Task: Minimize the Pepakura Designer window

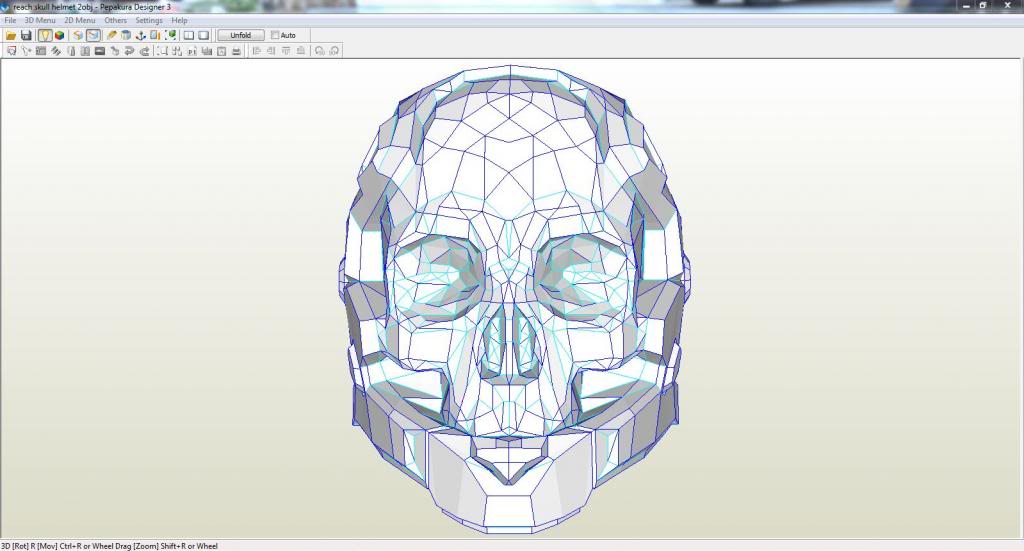Action: point(967,6)
